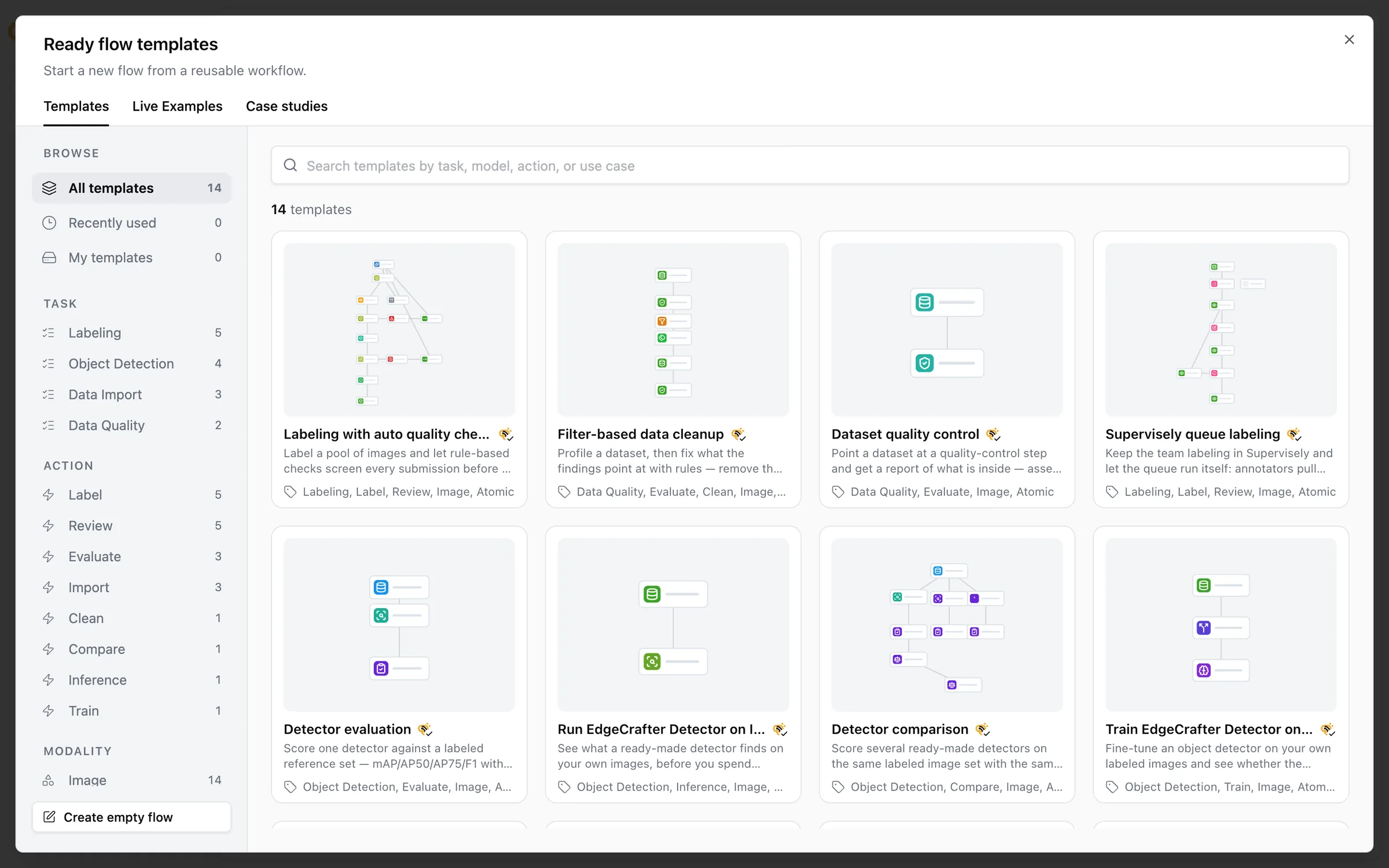Filter templates by Train action

pos(131,711)
